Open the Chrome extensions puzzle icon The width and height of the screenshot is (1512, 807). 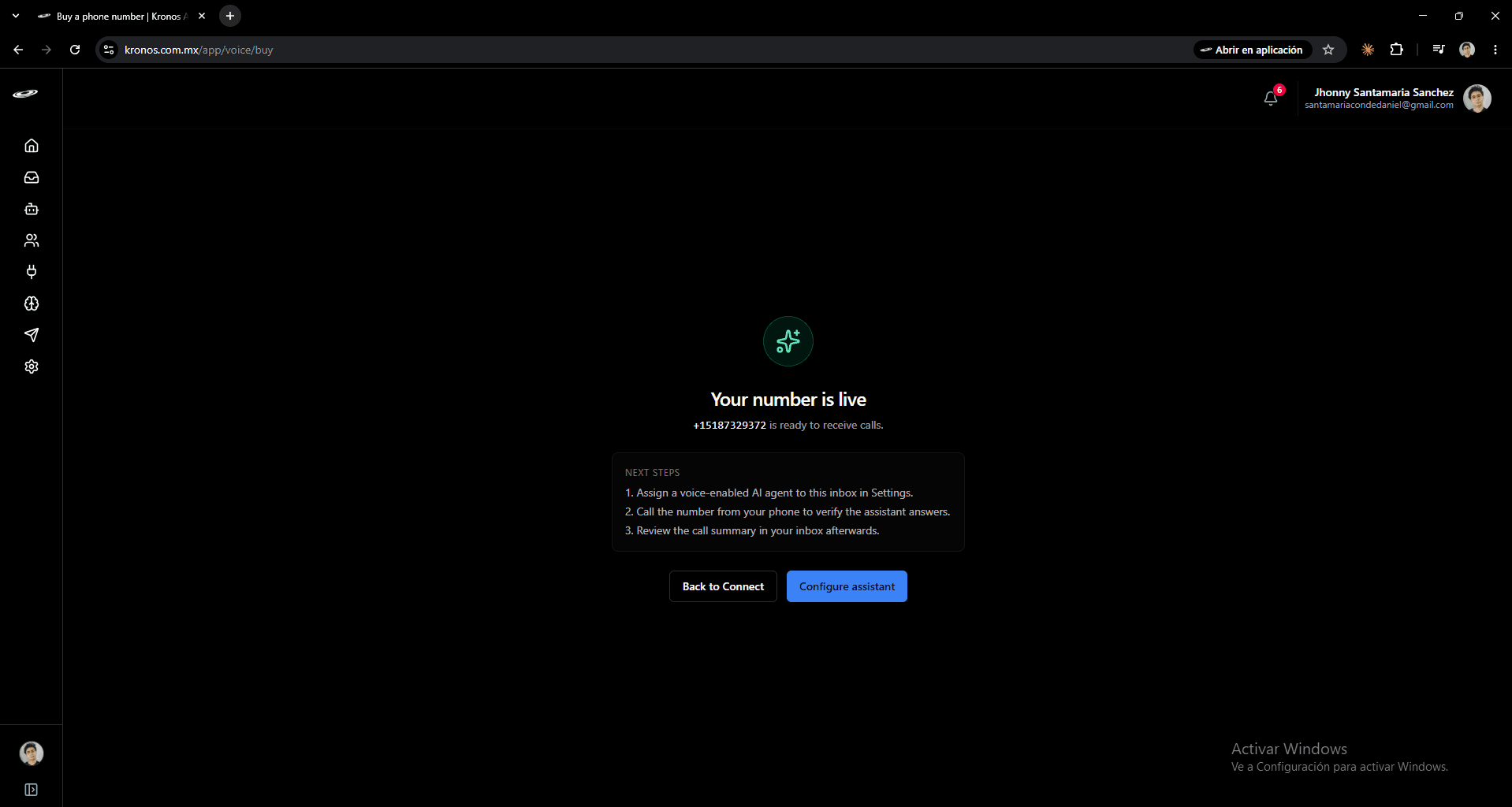(1396, 50)
